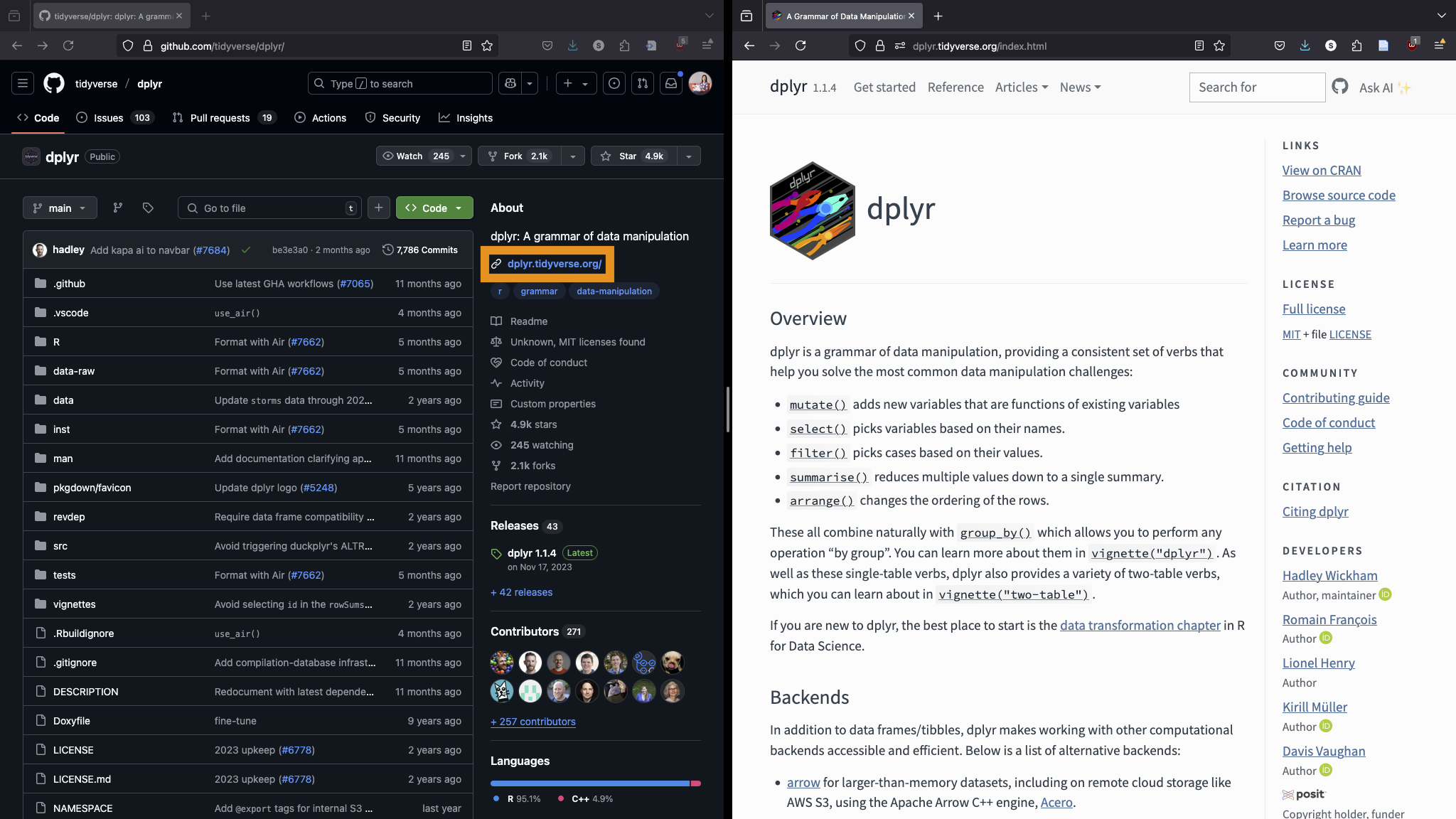Click the add file plus button
The height and width of the screenshot is (819, 1456).
click(x=379, y=208)
